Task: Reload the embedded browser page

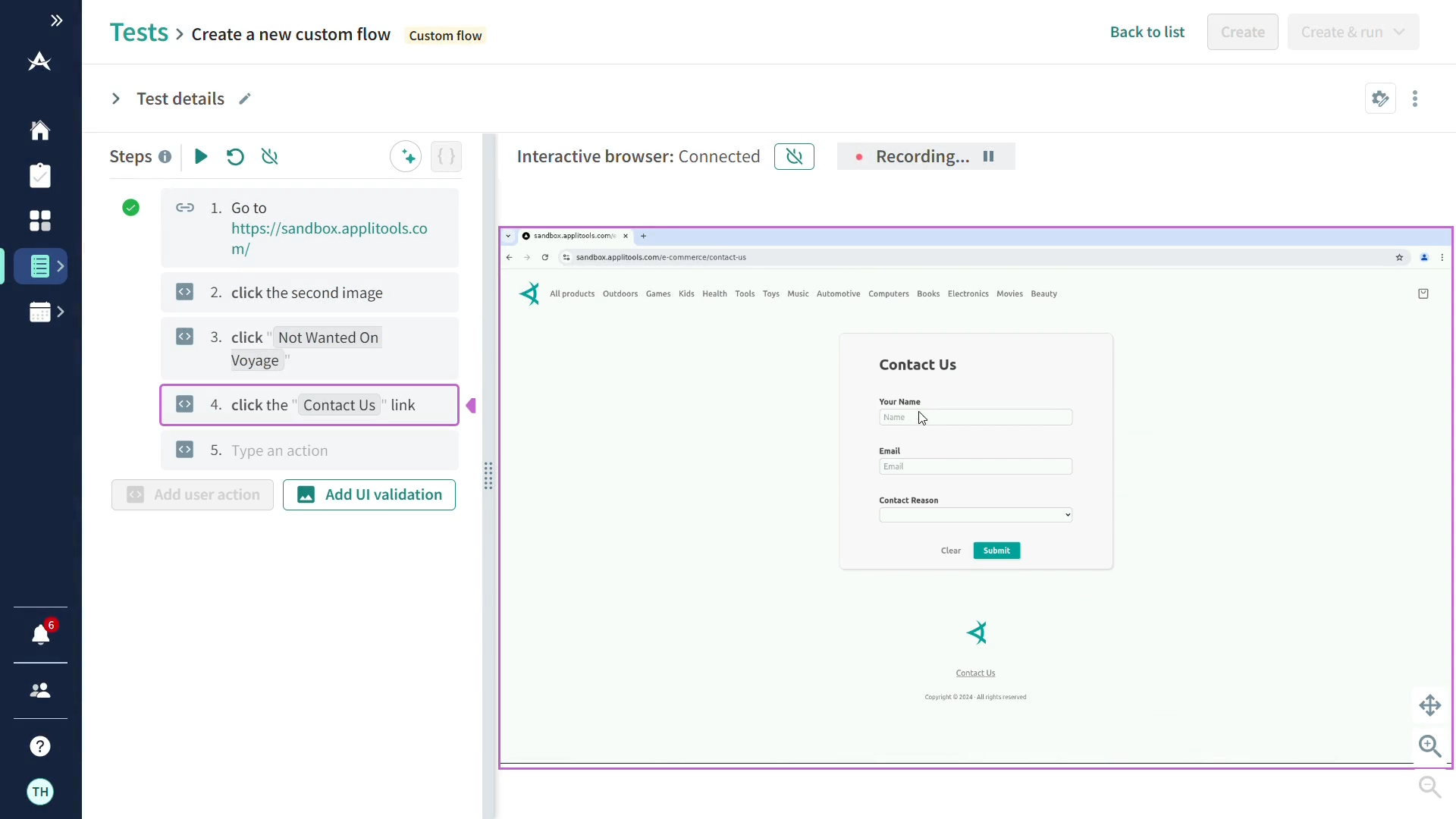Action: tap(545, 257)
